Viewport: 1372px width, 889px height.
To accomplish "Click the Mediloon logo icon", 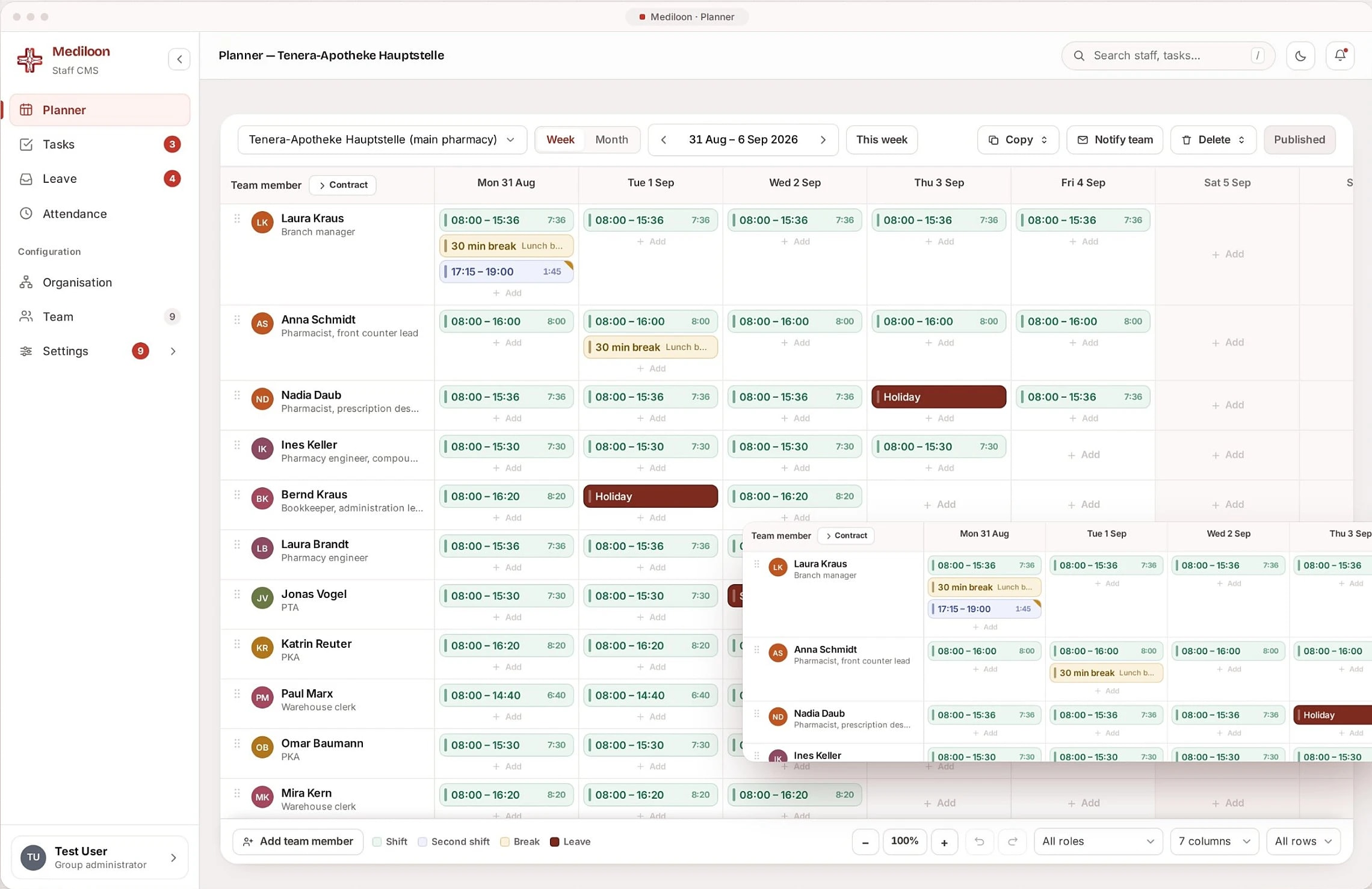I will (29, 60).
